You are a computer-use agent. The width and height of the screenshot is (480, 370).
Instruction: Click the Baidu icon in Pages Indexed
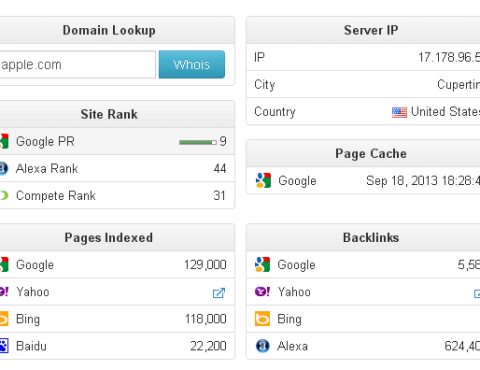tap(4, 346)
